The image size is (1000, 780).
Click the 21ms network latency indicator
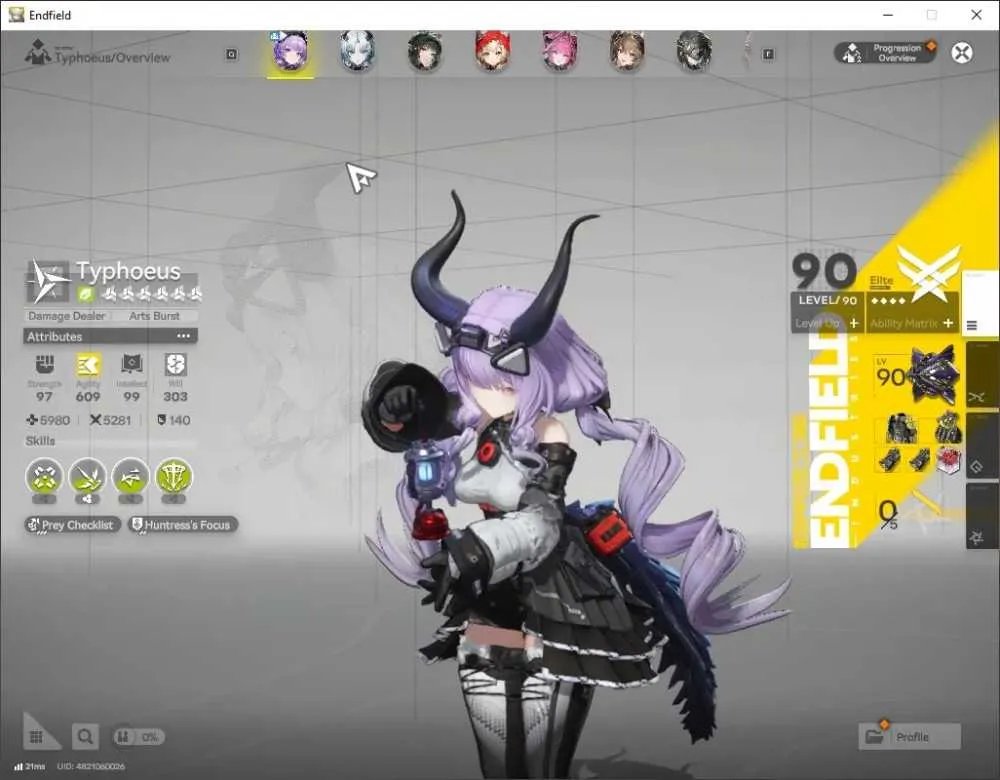[29, 766]
